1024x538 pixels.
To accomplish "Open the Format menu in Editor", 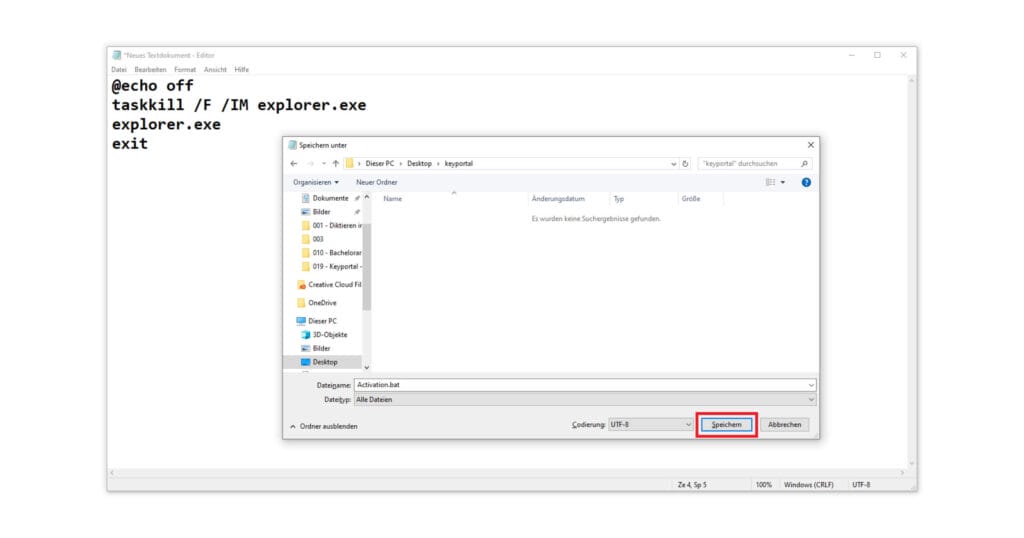I will [184, 69].
